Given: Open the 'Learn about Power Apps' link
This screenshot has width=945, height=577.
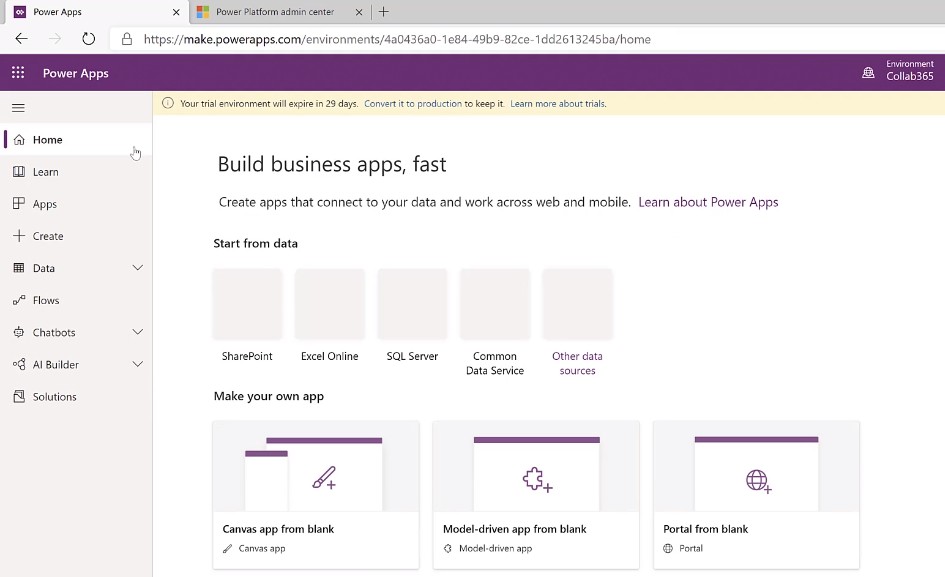Looking at the screenshot, I should tap(708, 202).
